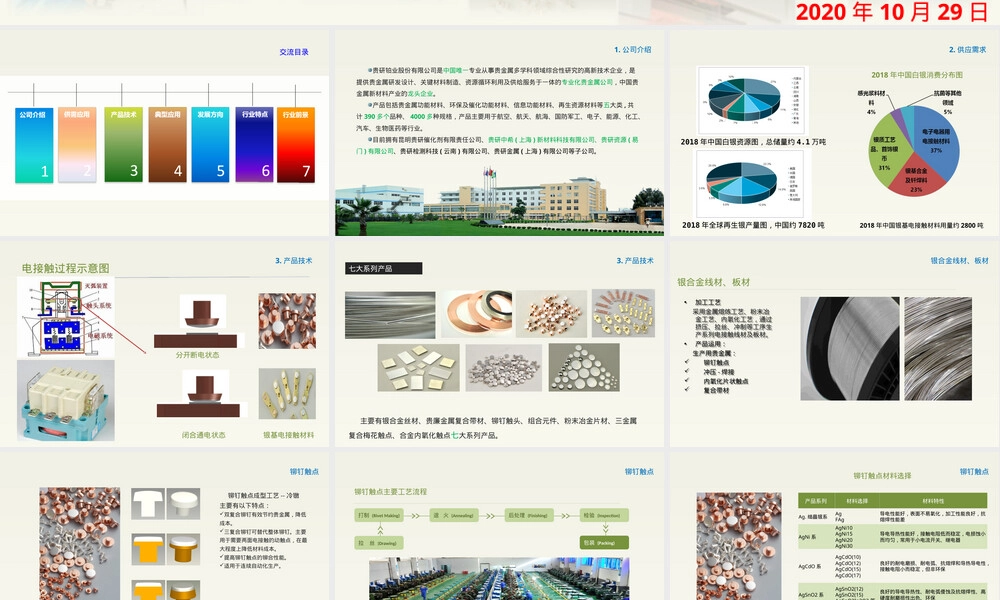
Task: Click the dark green 包装 (Packing) step
Action: (604, 543)
